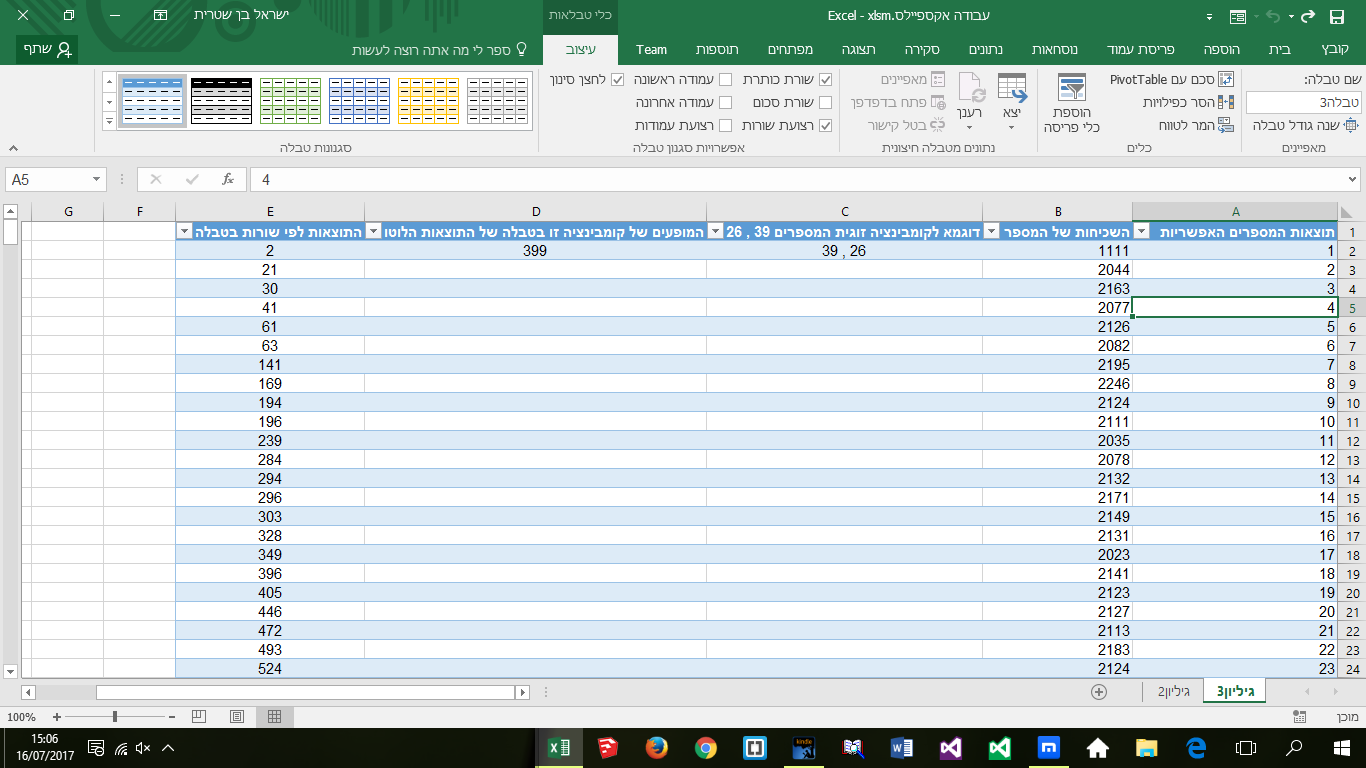Click the Summarize with PivotTable icon
The image size is (1366, 768).
click(1225, 79)
